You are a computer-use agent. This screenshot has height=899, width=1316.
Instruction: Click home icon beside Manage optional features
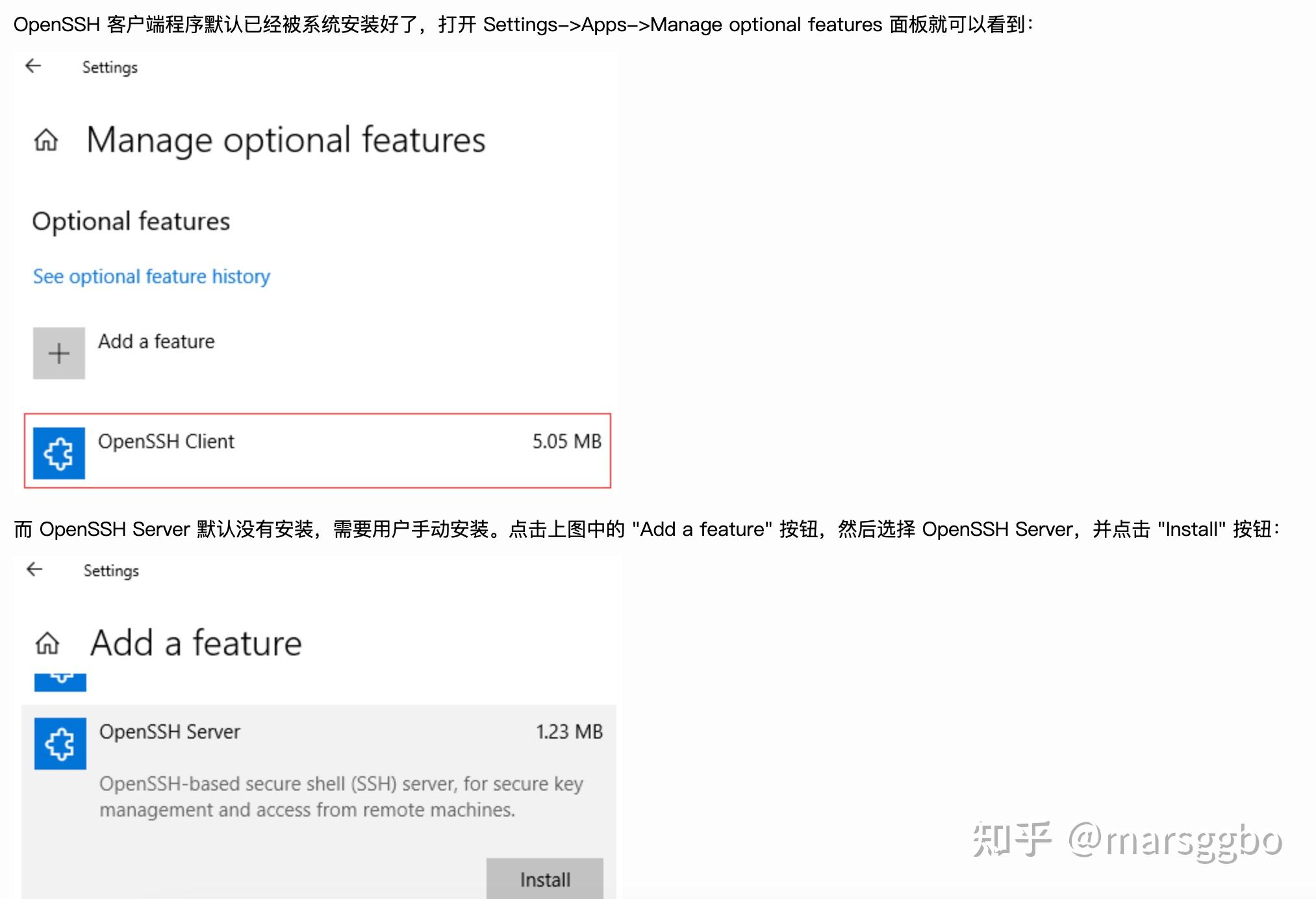pos(46,140)
